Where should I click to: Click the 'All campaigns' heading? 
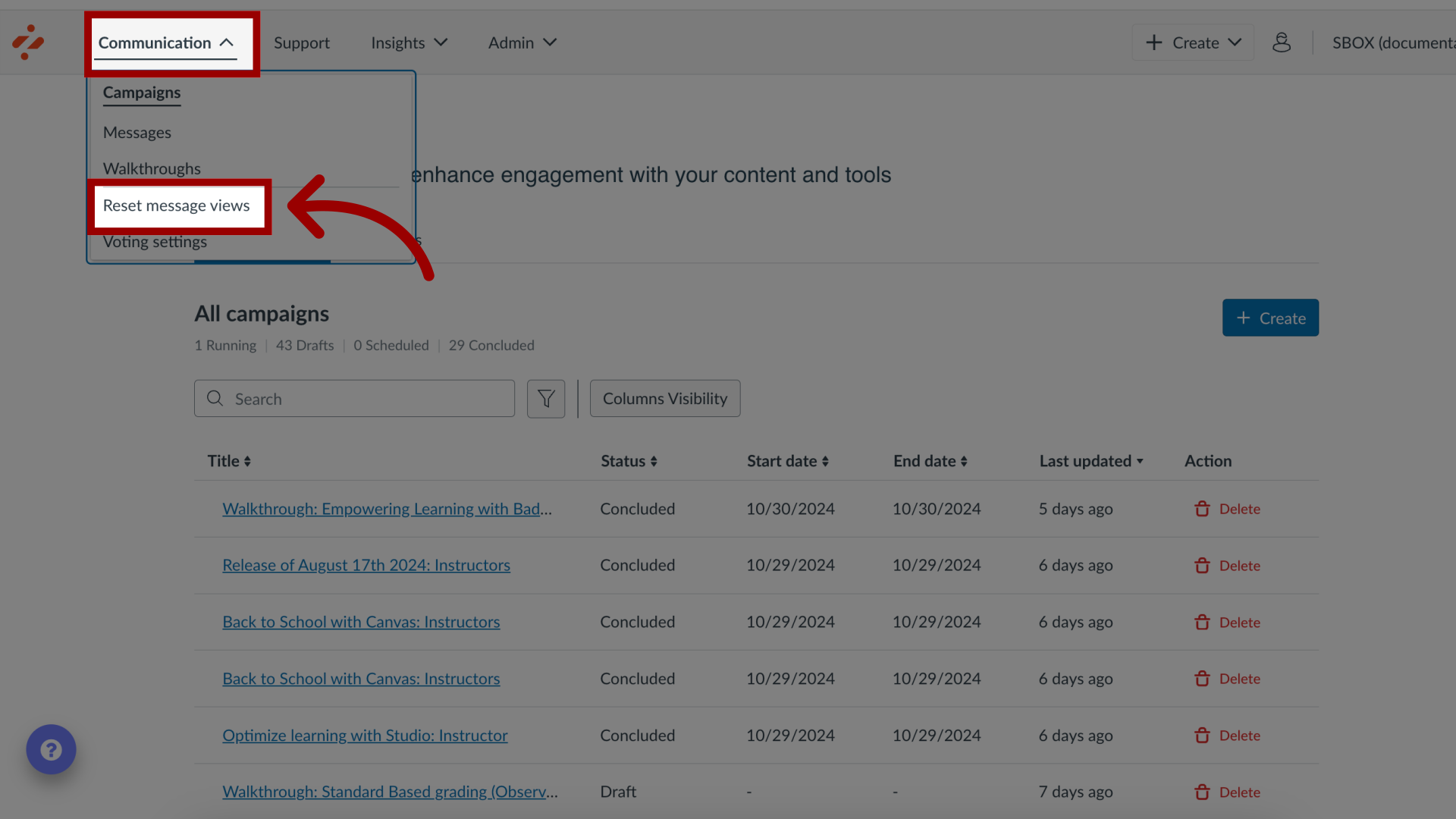pos(262,314)
